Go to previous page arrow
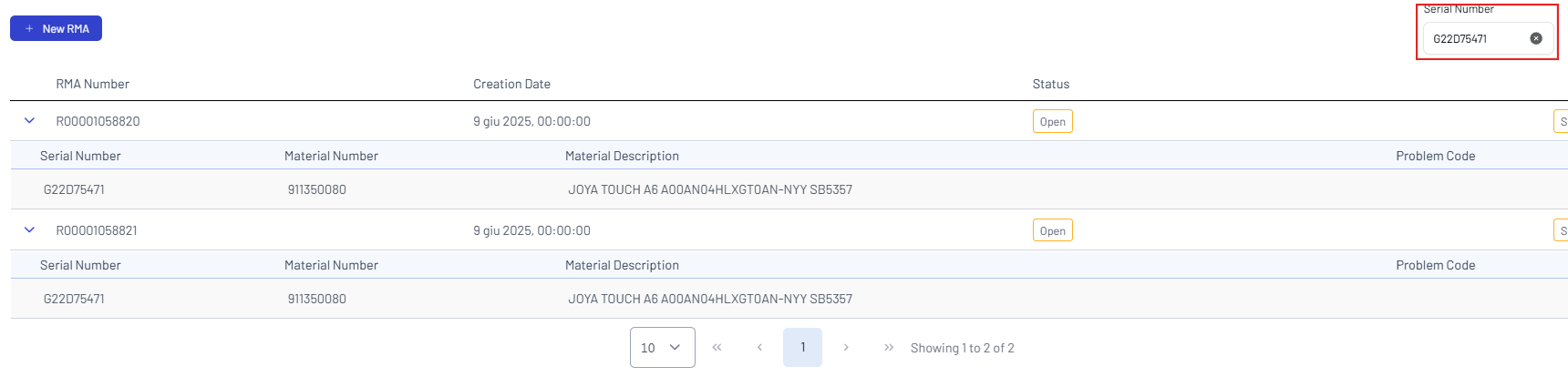The height and width of the screenshot is (377, 1568). (759, 347)
